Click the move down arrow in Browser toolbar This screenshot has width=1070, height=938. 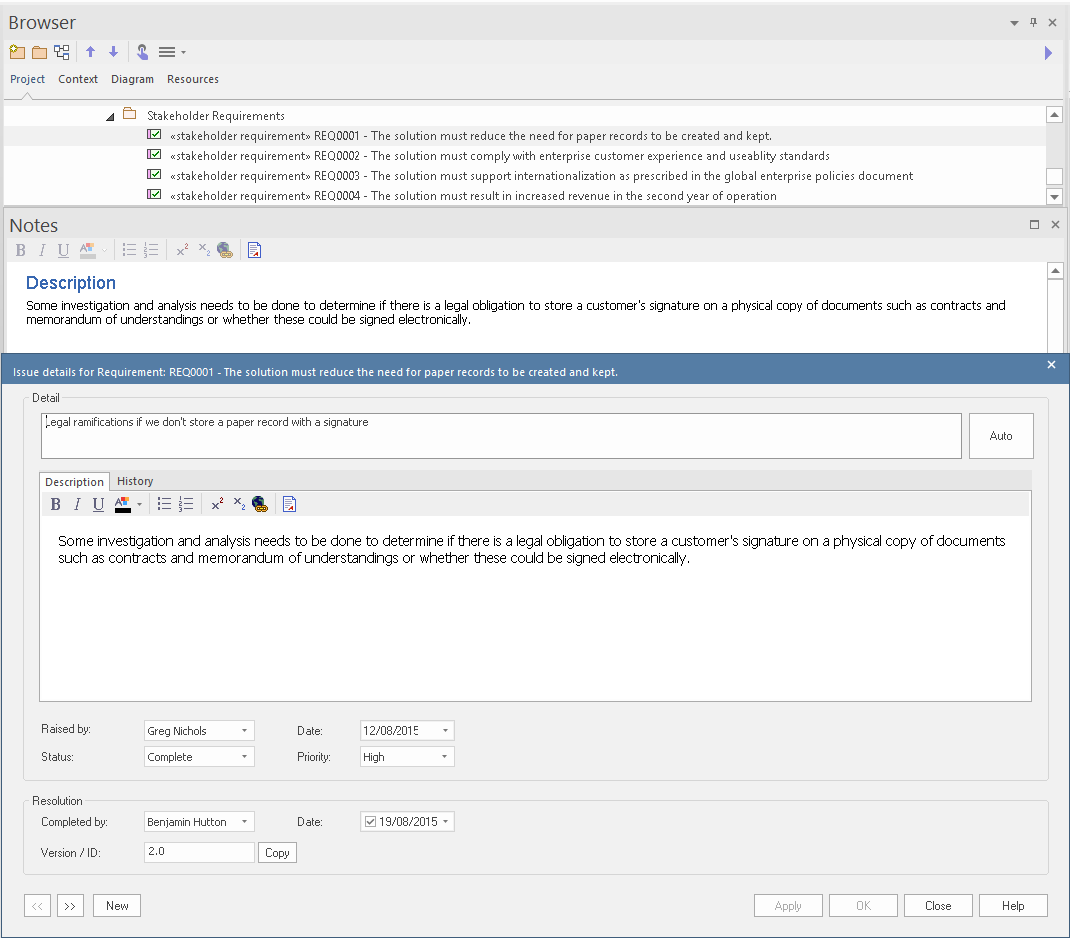tap(113, 52)
